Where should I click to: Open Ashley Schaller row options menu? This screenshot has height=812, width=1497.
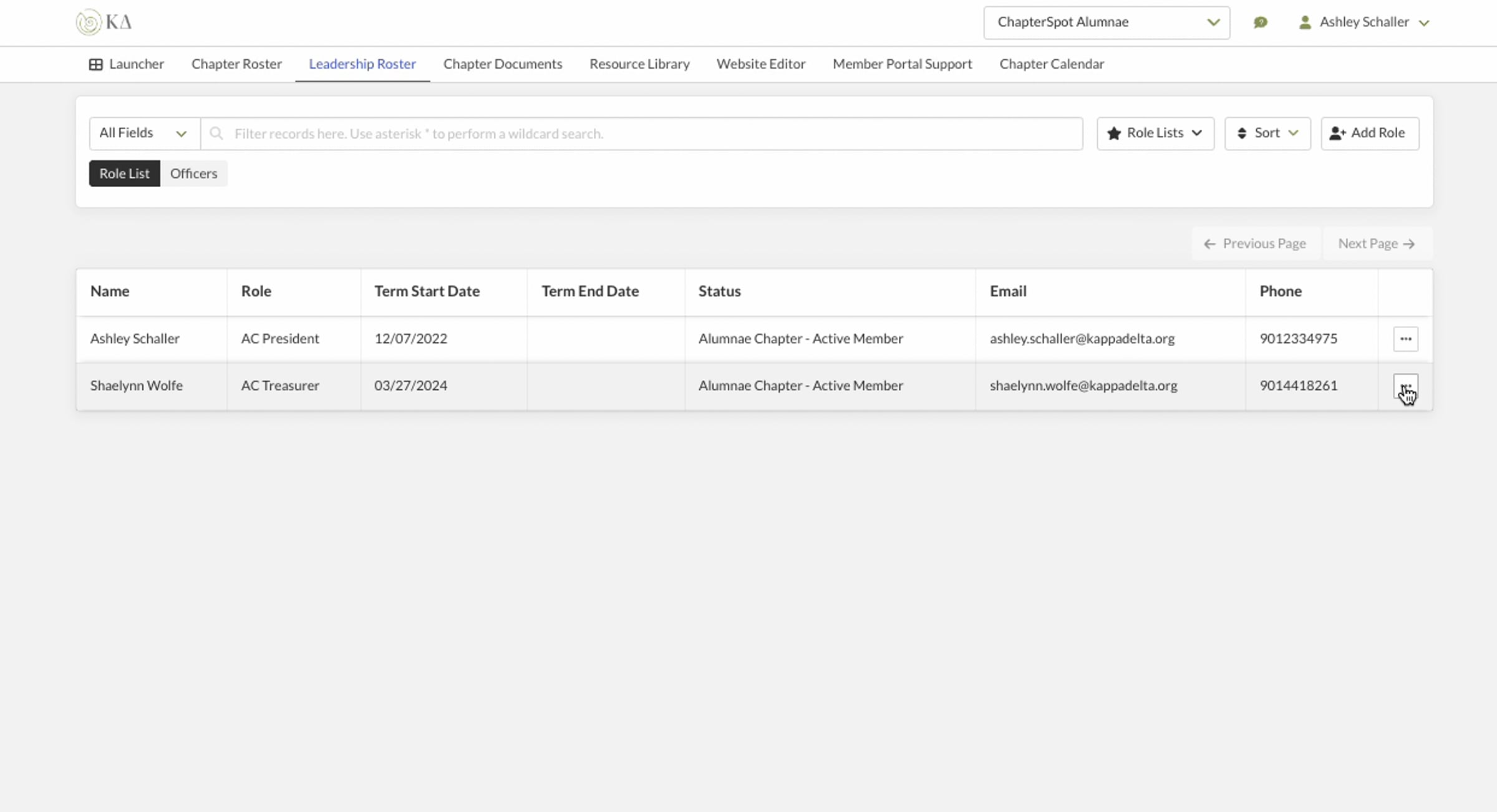click(x=1405, y=339)
